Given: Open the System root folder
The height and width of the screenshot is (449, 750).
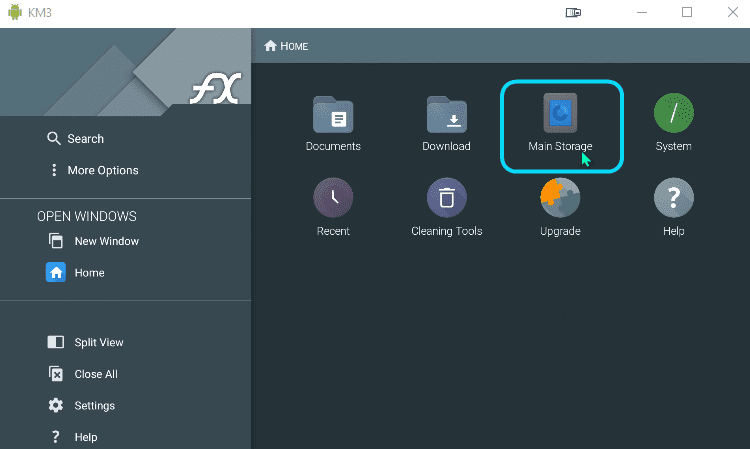Looking at the screenshot, I should (673, 123).
